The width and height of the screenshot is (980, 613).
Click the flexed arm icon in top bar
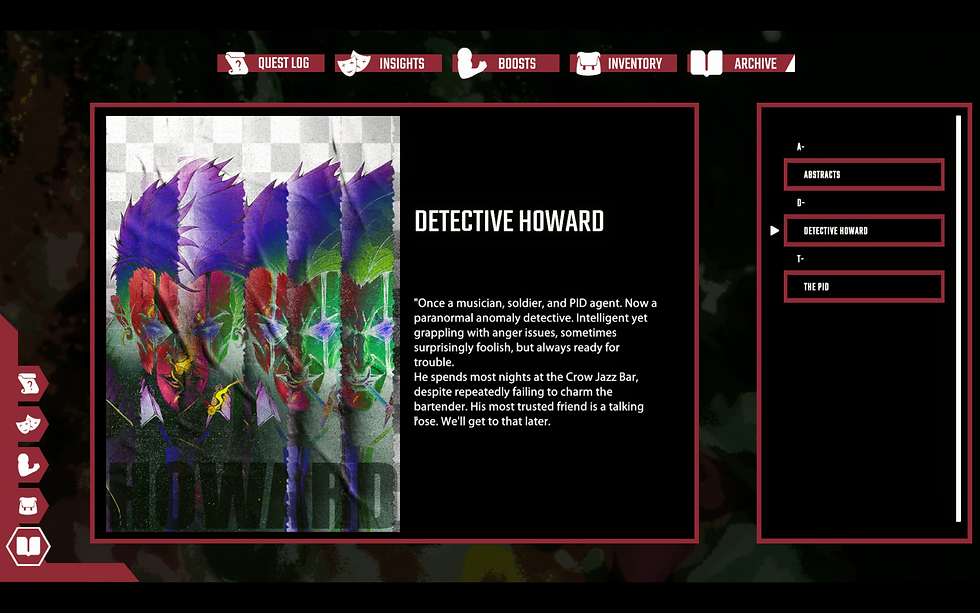click(x=471, y=63)
